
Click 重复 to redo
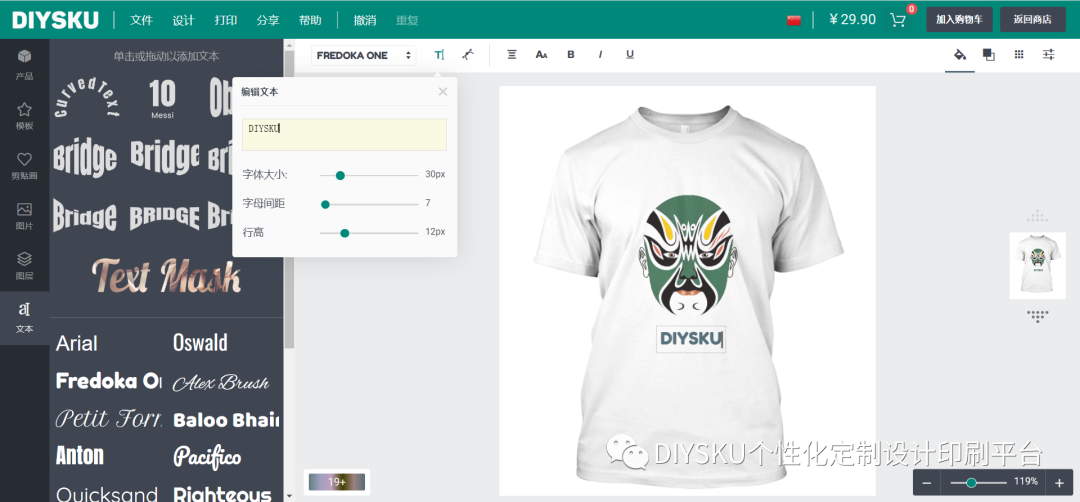click(x=407, y=20)
